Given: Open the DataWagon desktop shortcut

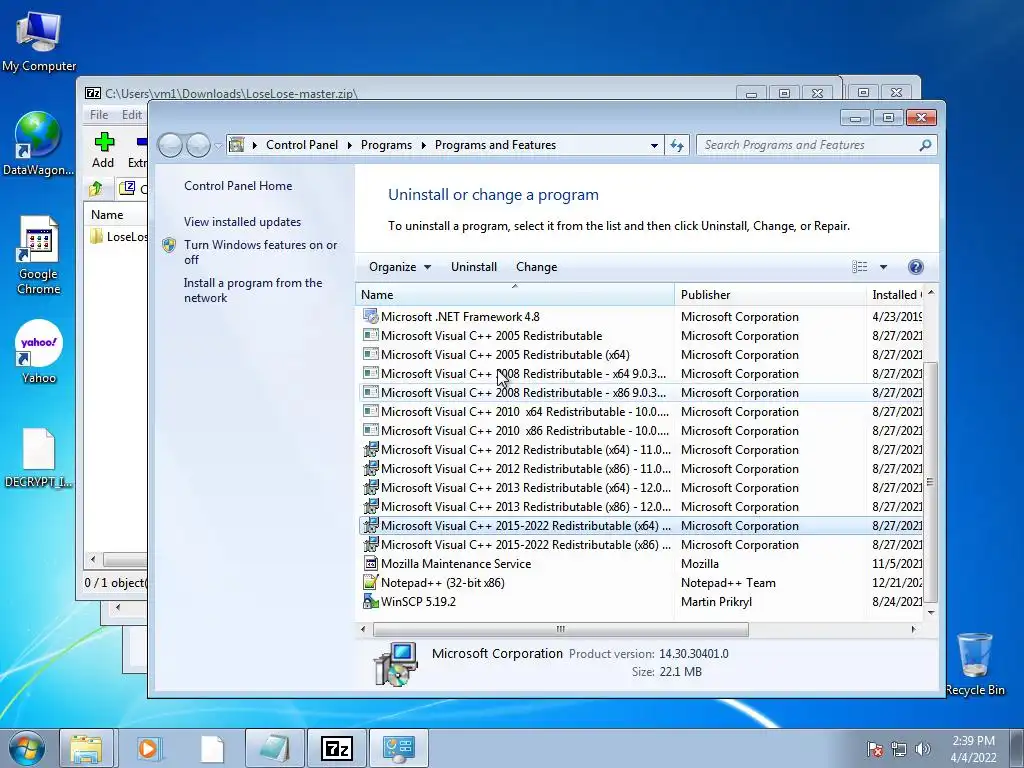Looking at the screenshot, I should [38, 144].
